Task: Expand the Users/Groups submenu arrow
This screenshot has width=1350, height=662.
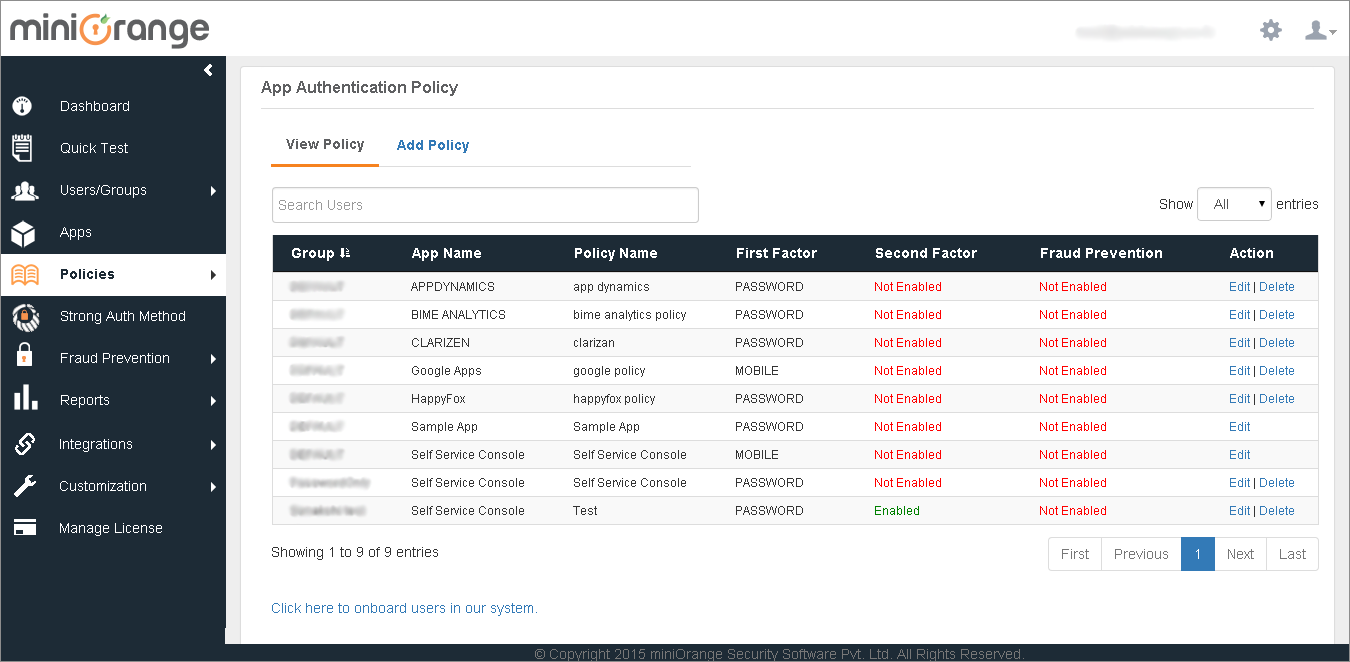Action: 213,191
